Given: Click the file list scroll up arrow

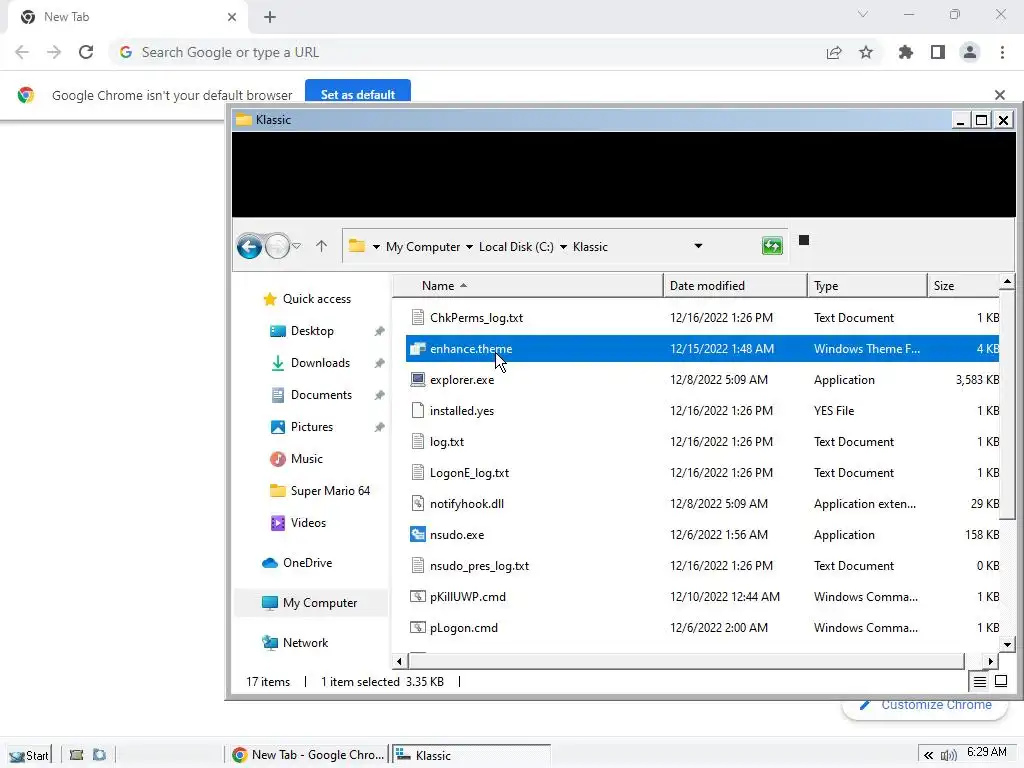Looking at the screenshot, I should click(1007, 282).
